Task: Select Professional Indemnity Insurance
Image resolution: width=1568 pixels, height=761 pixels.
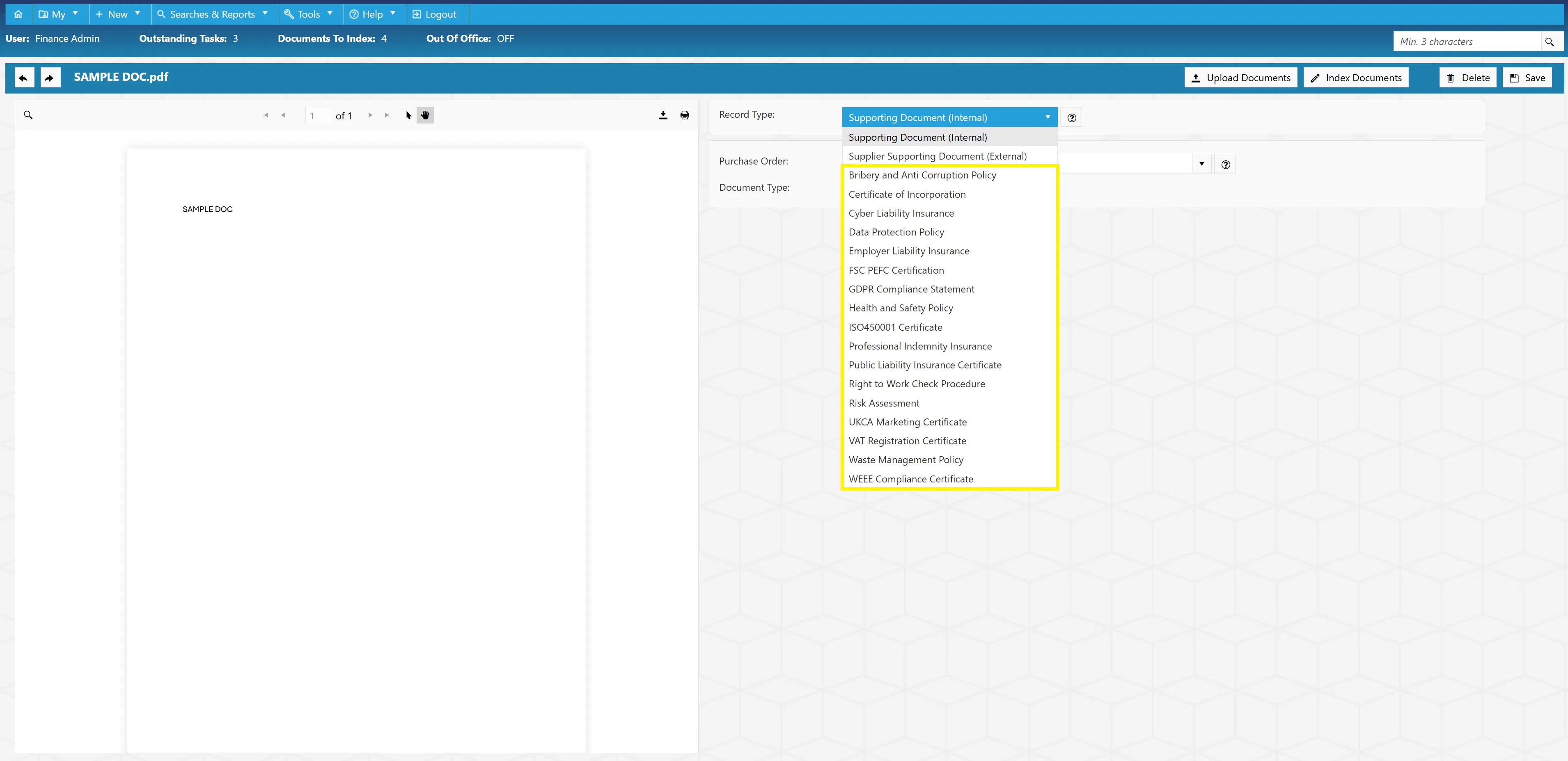Action: click(949, 346)
